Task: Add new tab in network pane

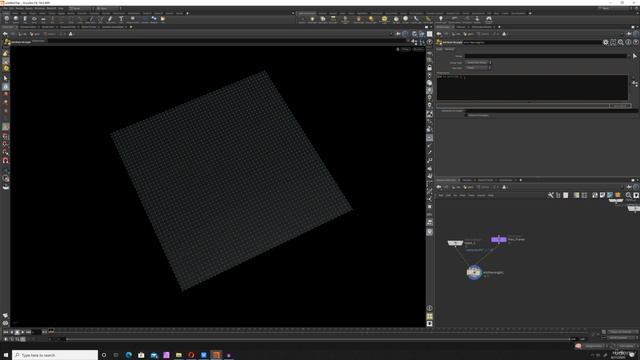Action: tap(520, 180)
